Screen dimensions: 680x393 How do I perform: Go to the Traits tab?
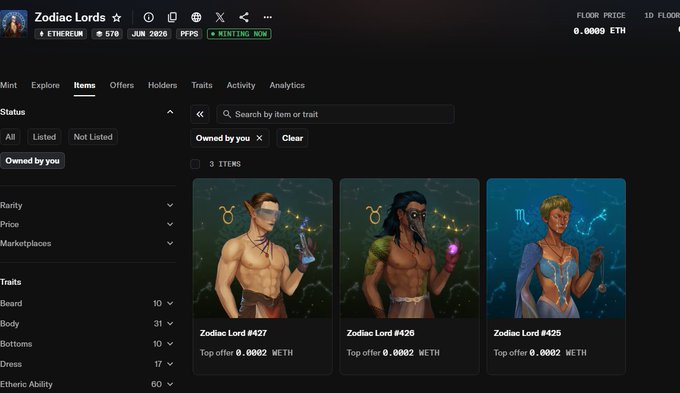(x=202, y=85)
